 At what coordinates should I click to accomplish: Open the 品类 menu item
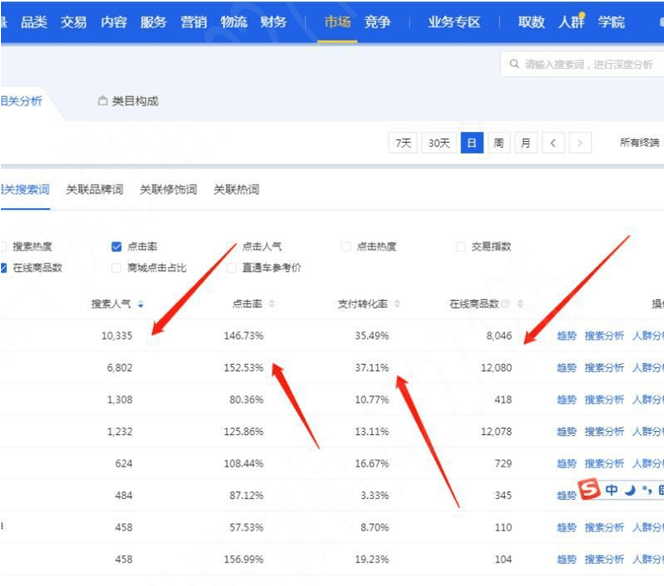click(x=34, y=22)
